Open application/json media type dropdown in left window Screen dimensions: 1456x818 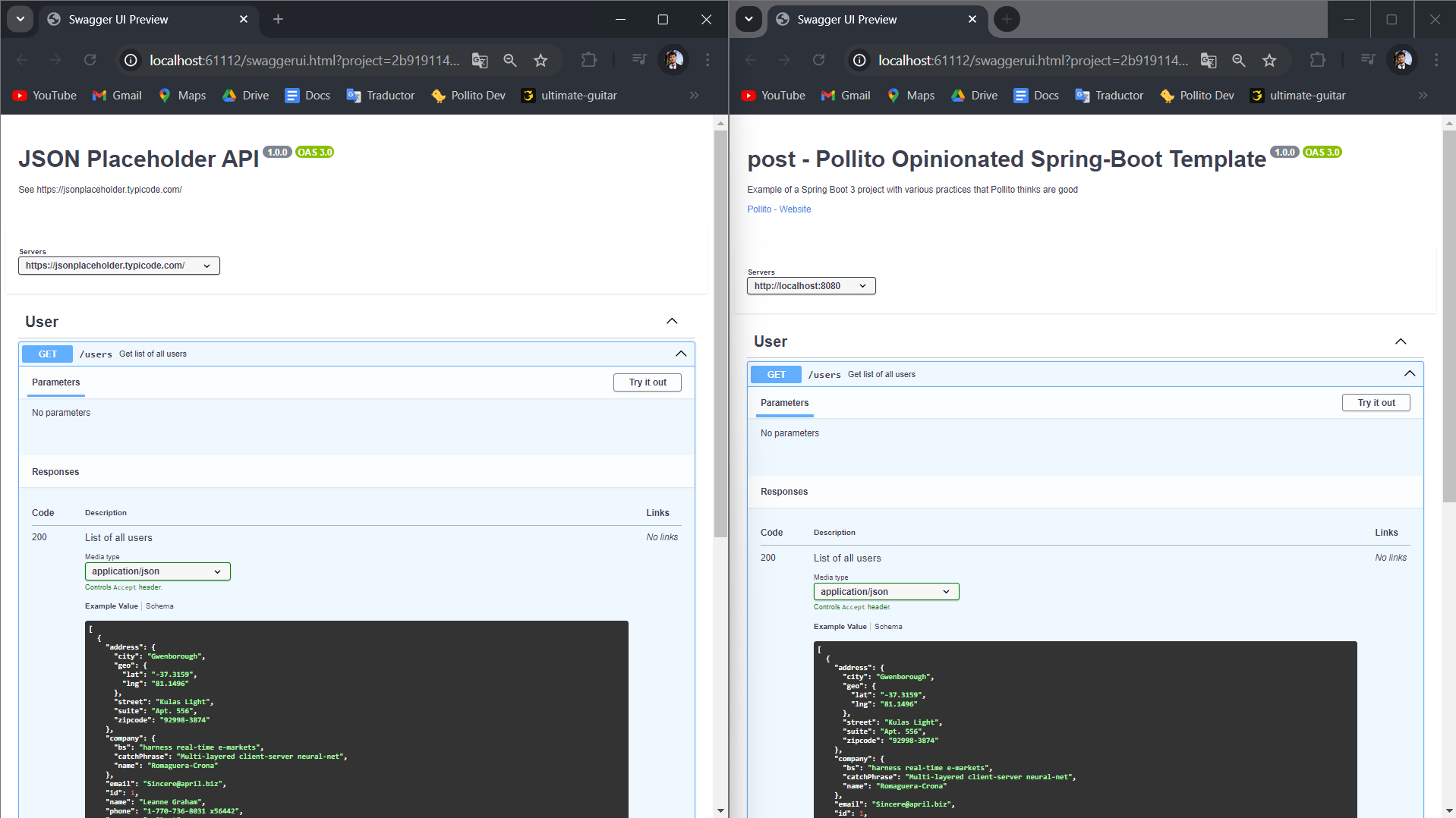point(158,571)
